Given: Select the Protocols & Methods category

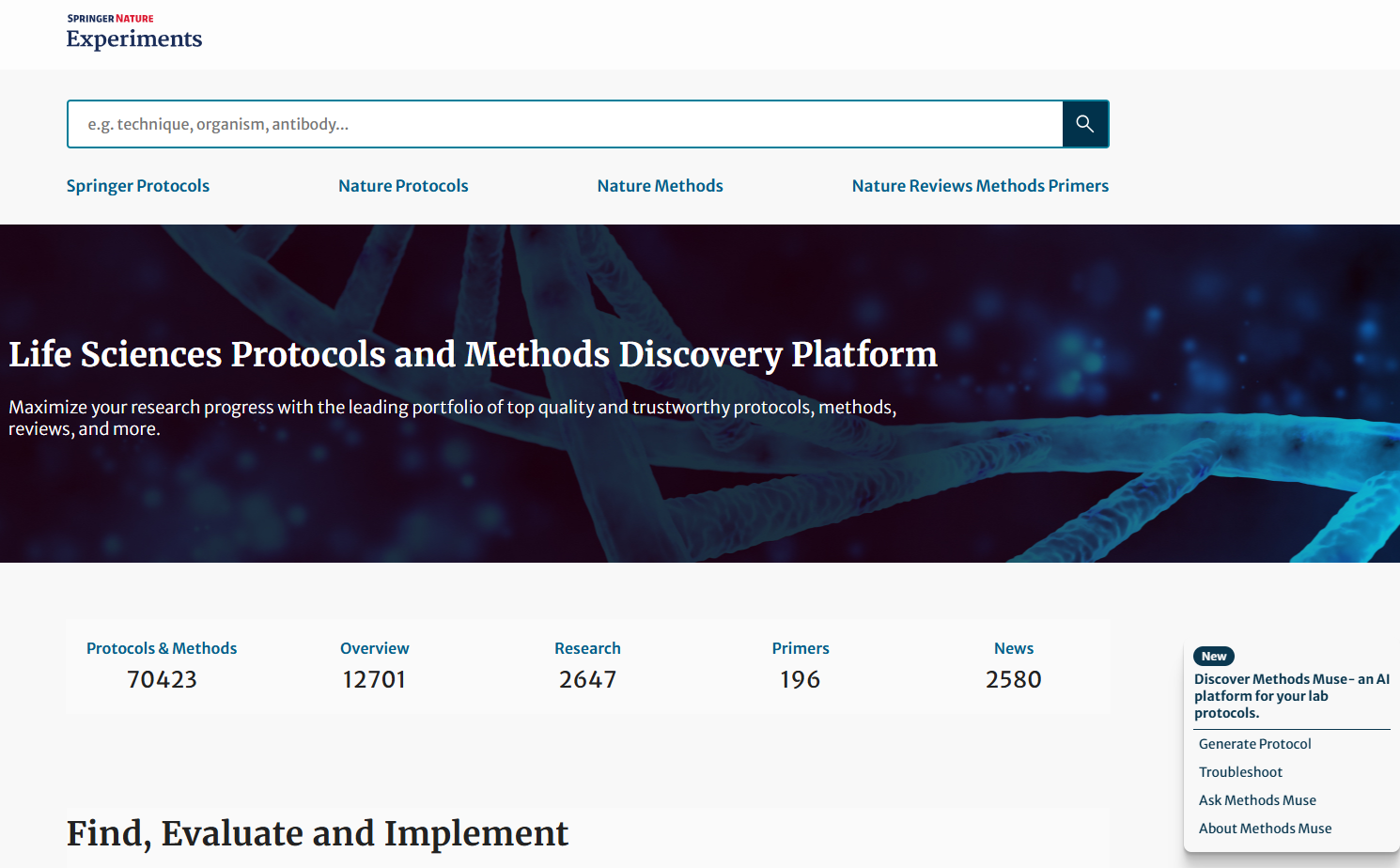Looking at the screenshot, I should point(162,648).
